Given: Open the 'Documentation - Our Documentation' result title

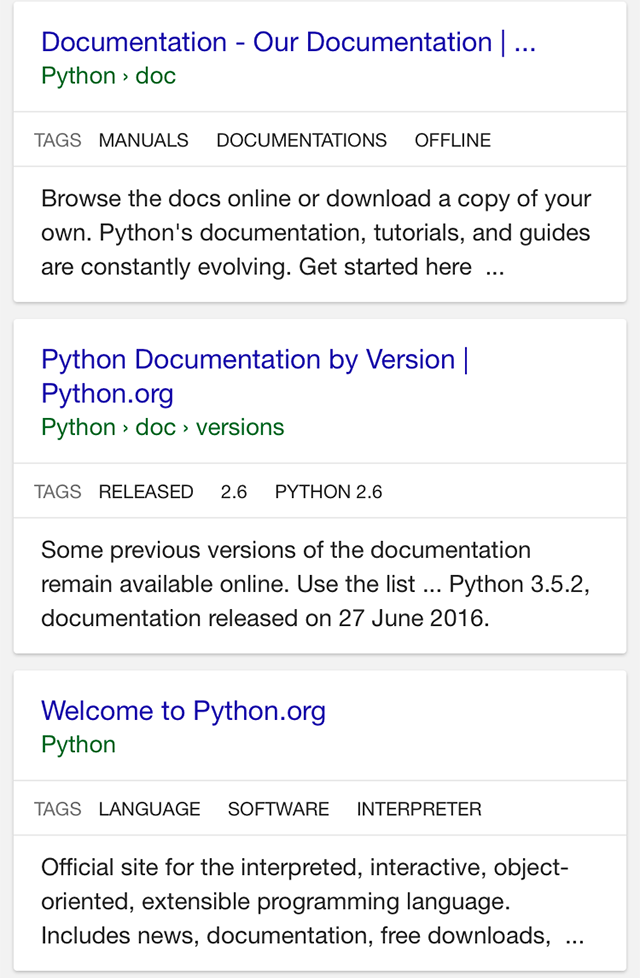Looking at the screenshot, I should point(288,43).
